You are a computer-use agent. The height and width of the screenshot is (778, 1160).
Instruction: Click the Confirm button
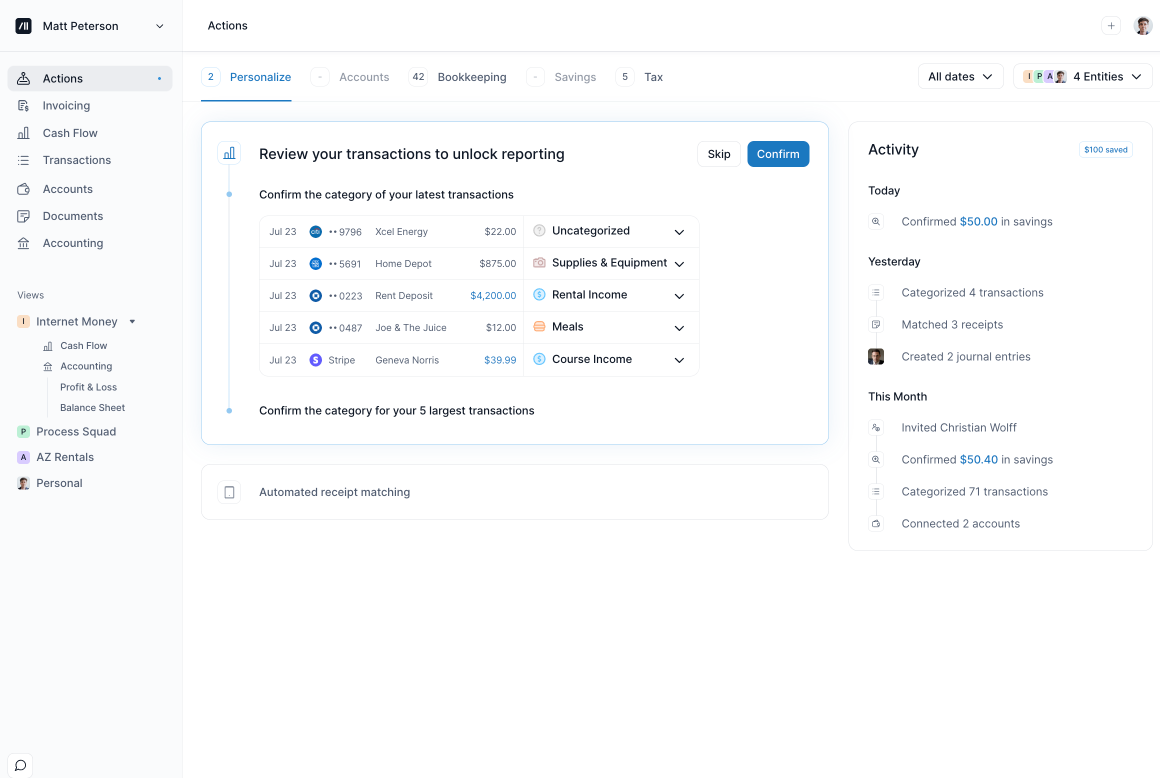point(778,154)
